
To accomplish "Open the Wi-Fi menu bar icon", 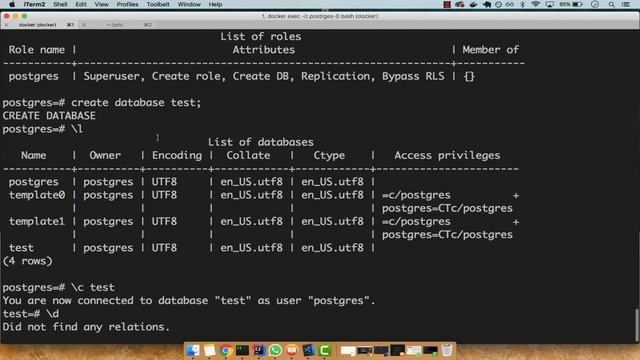I will pyautogui.click(x=536, y=4).
